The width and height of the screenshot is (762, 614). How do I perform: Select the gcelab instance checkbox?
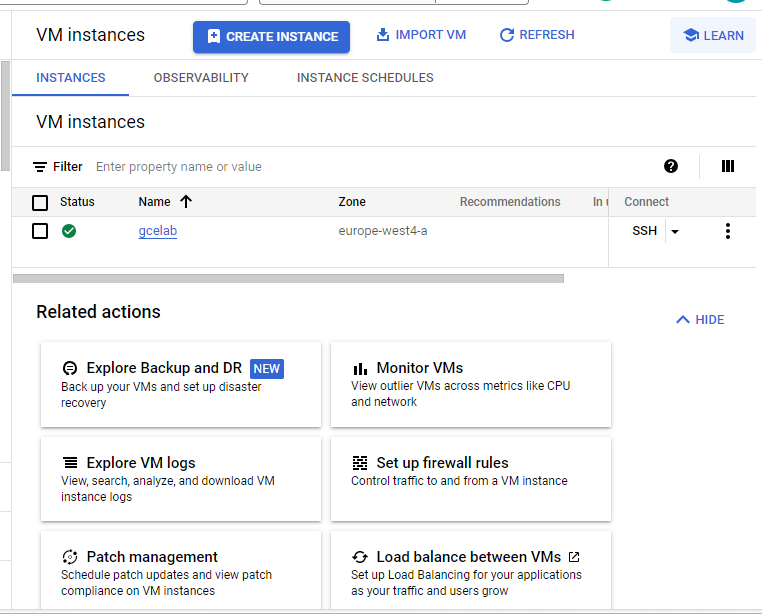point(40,231)
